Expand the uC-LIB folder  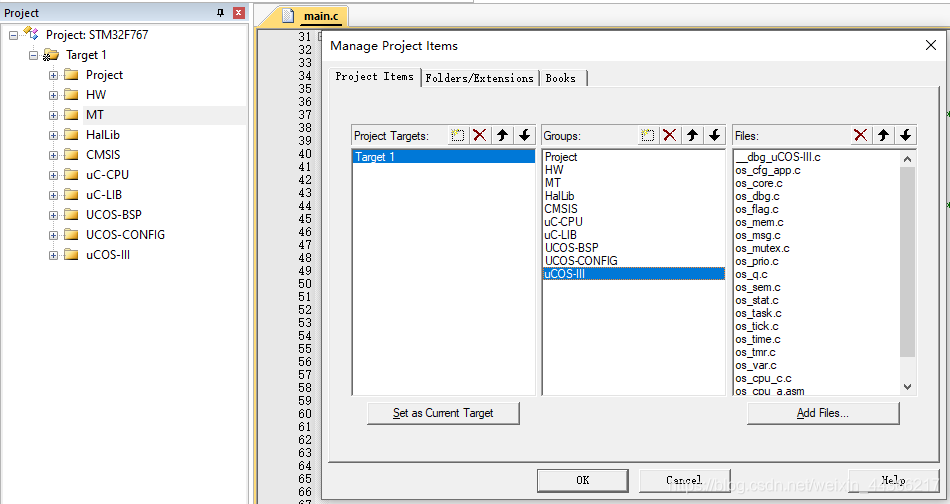point(53,196)
